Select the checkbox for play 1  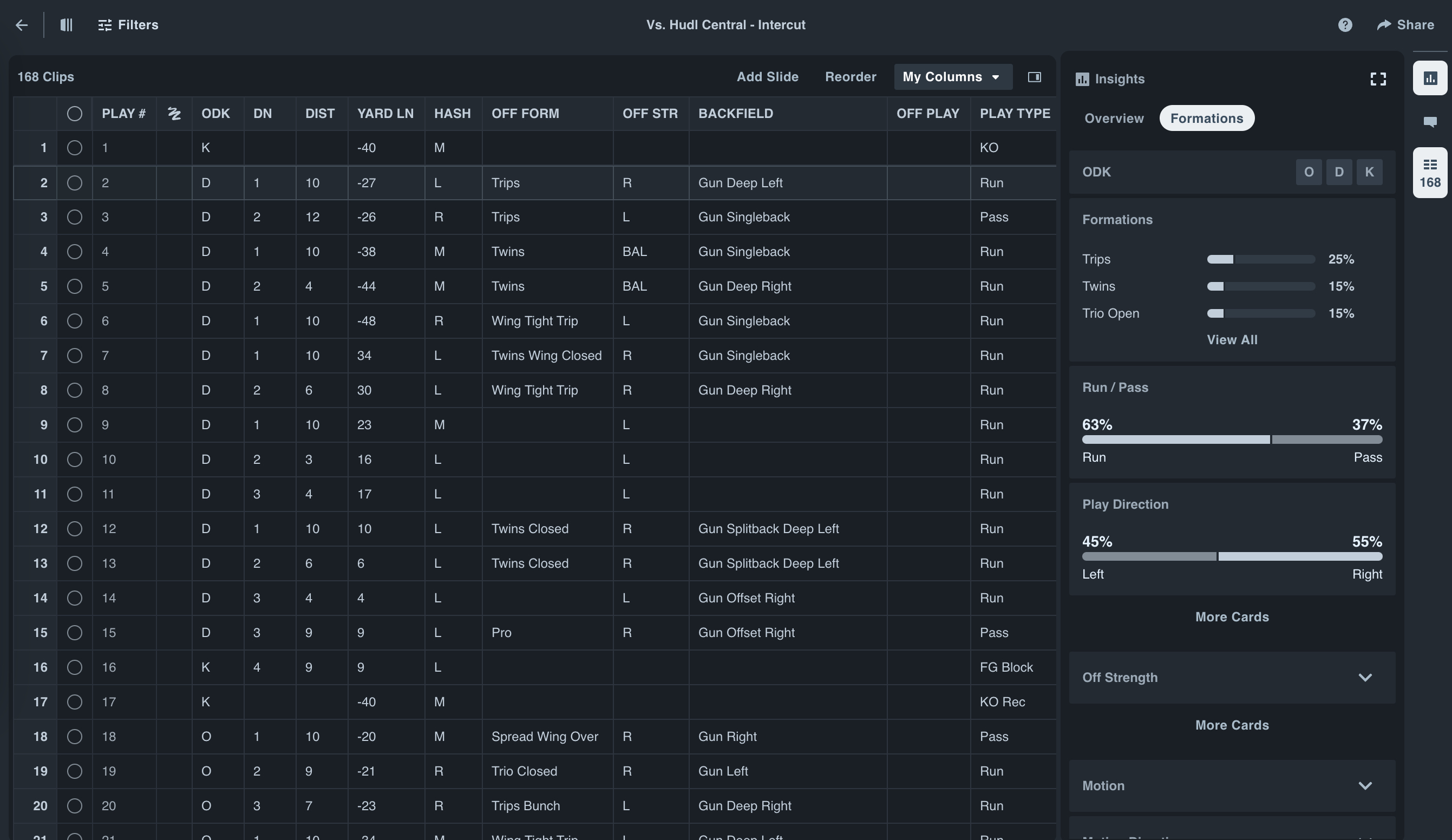pos(74,148)
